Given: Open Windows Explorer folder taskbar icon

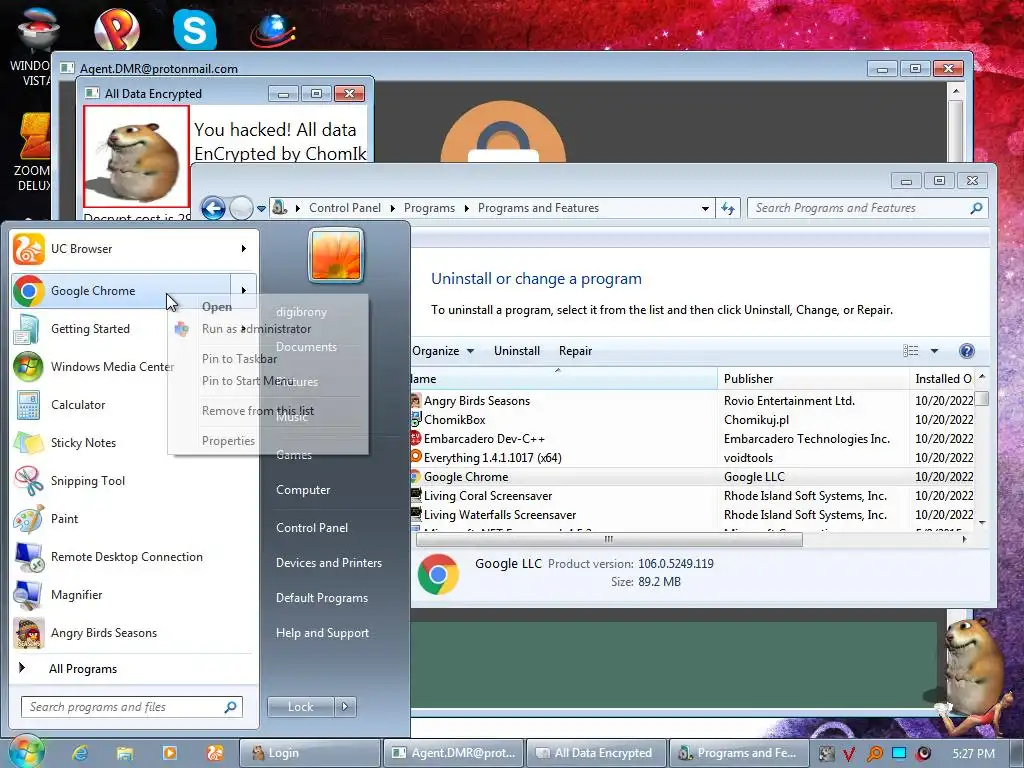Looking at the screenshot, I should (x=125, y=753).
